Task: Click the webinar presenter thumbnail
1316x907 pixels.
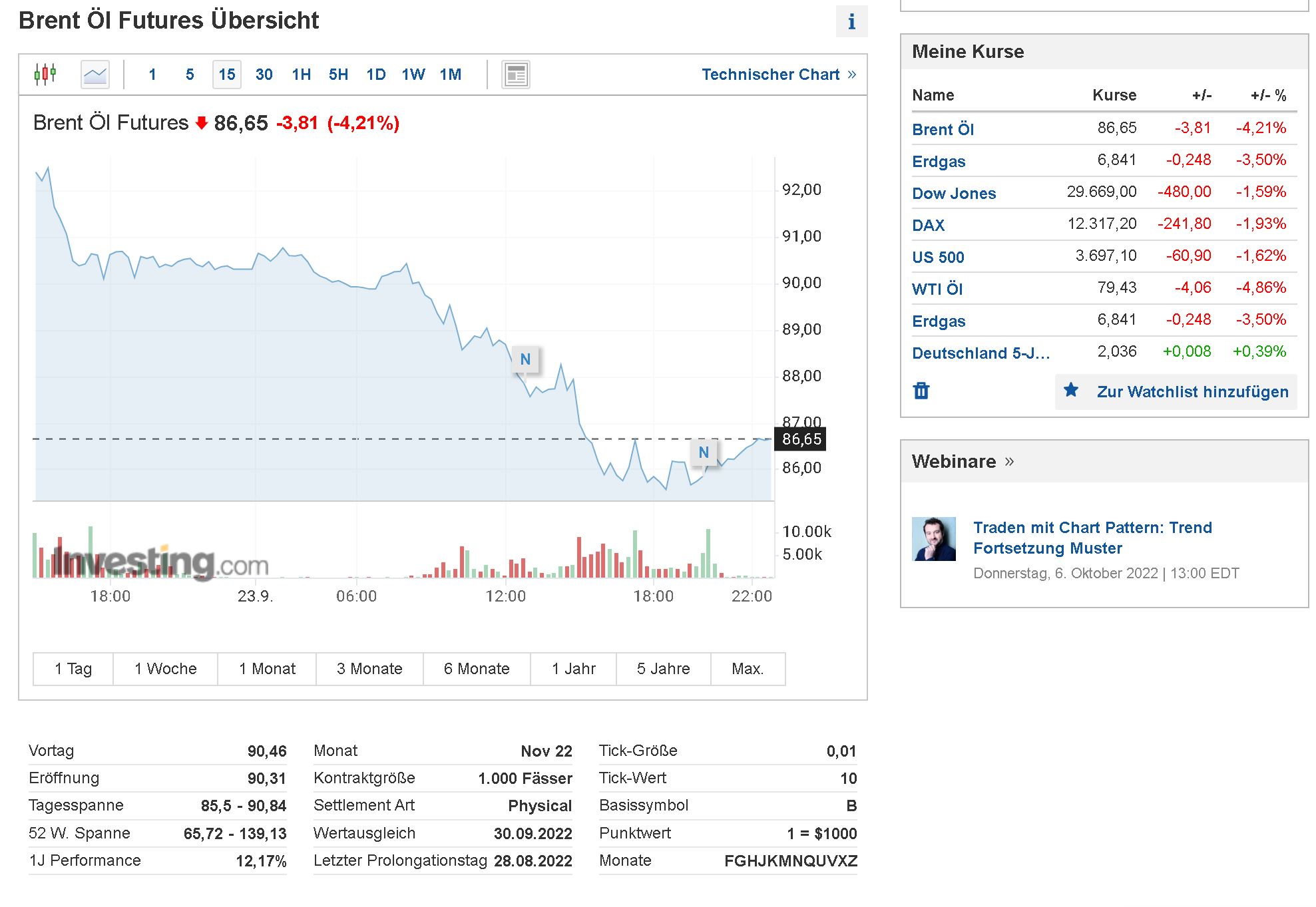Action: tap(934, 539)
